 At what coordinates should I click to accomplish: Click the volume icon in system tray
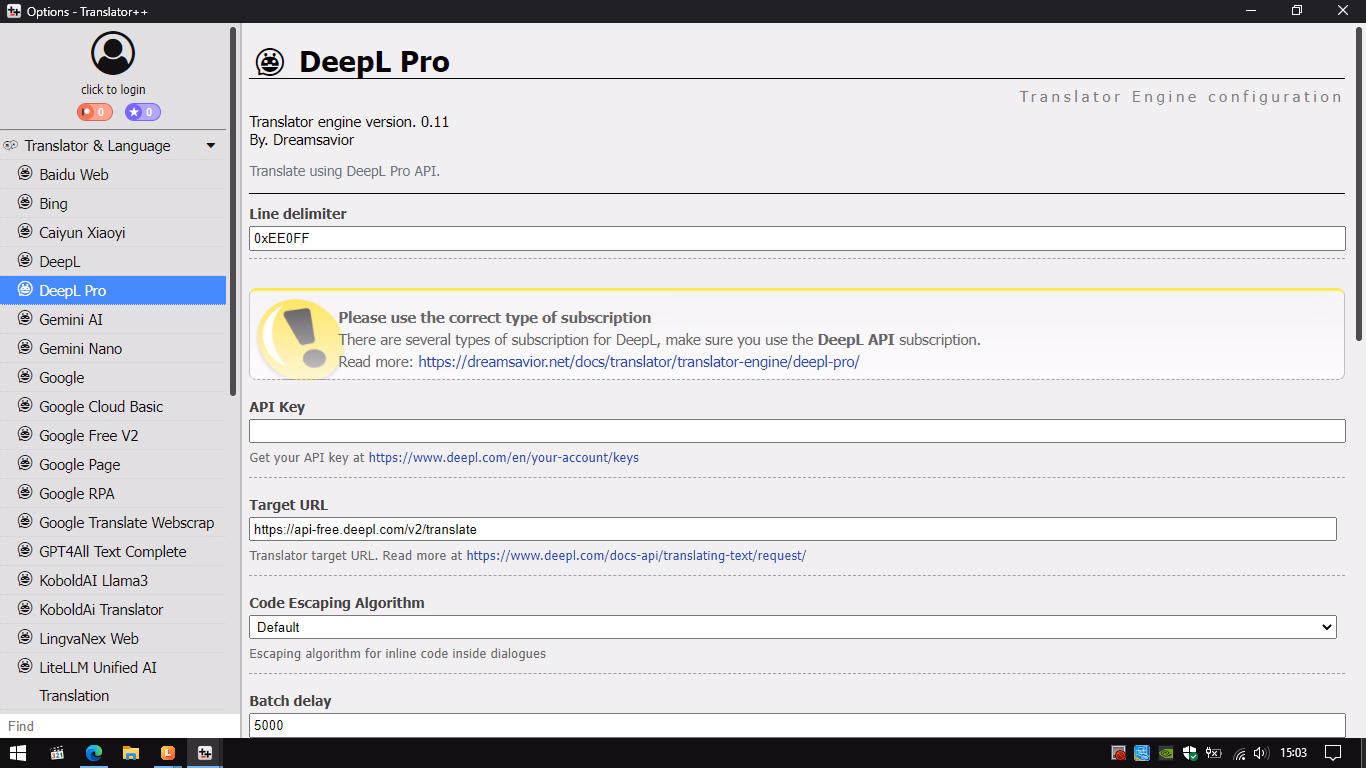(1260, 753)
